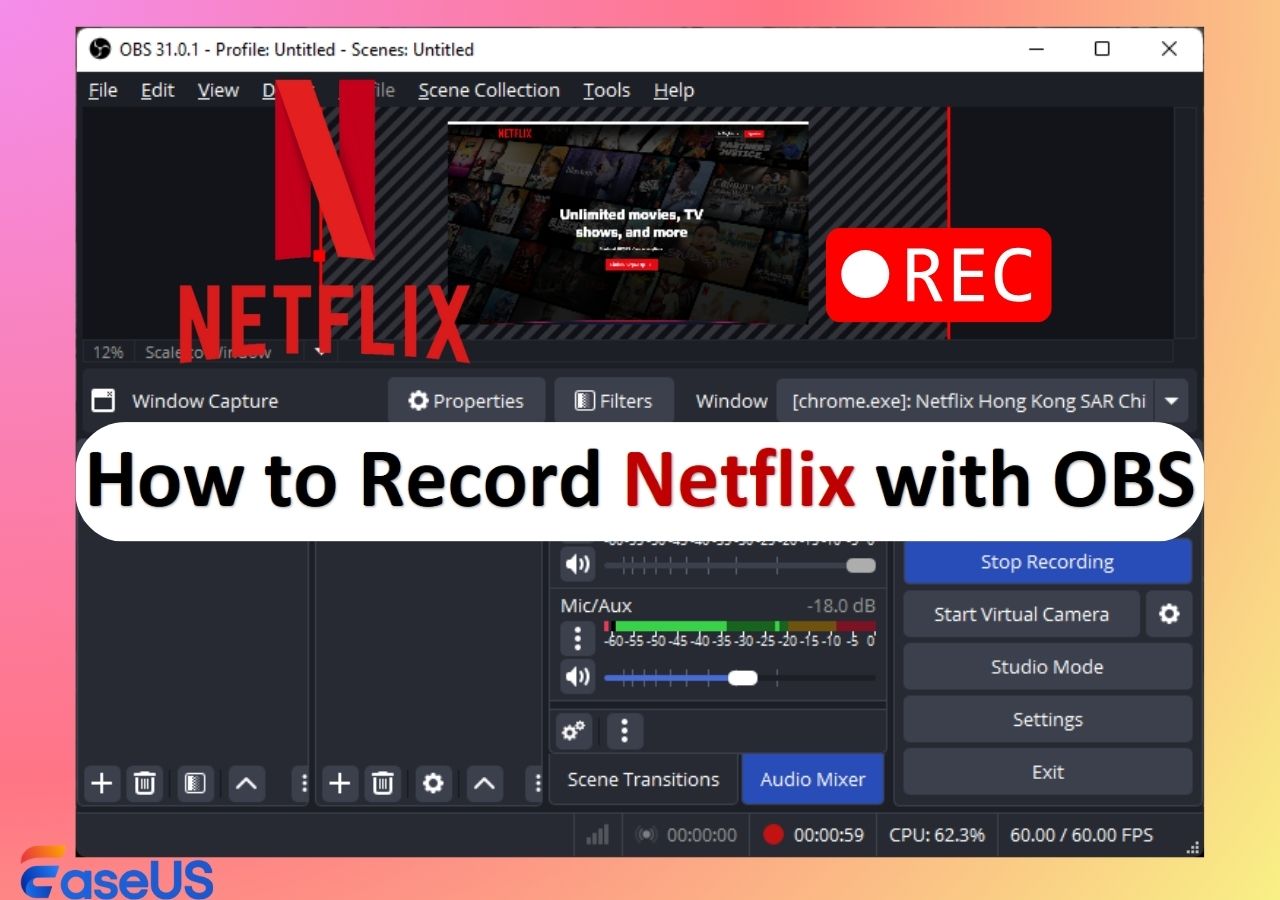Open the View menu
This screenshot has height=900, width=1280.
tap(218, 90)
